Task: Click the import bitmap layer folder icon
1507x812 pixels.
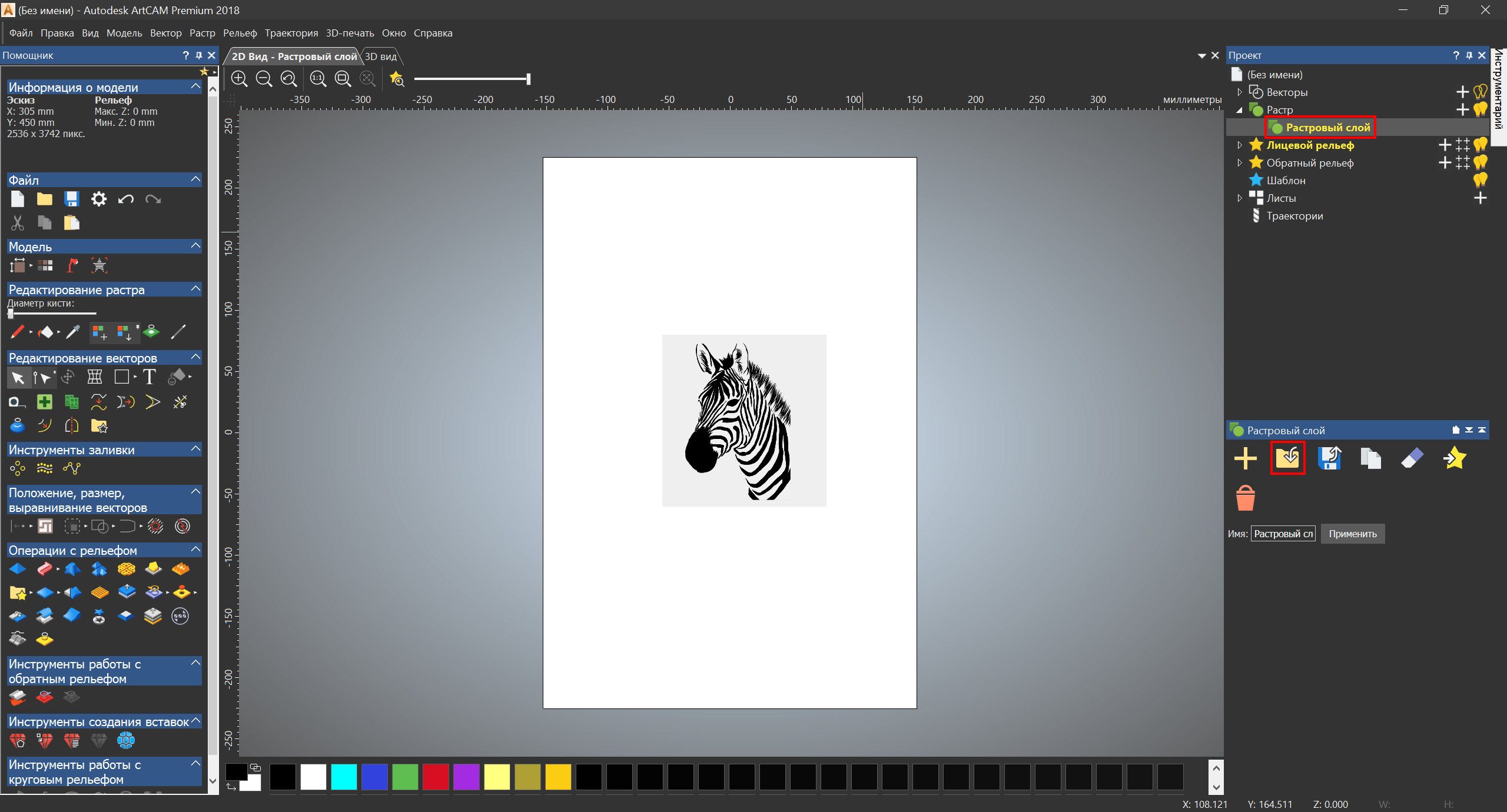Action: point(1287,458)
